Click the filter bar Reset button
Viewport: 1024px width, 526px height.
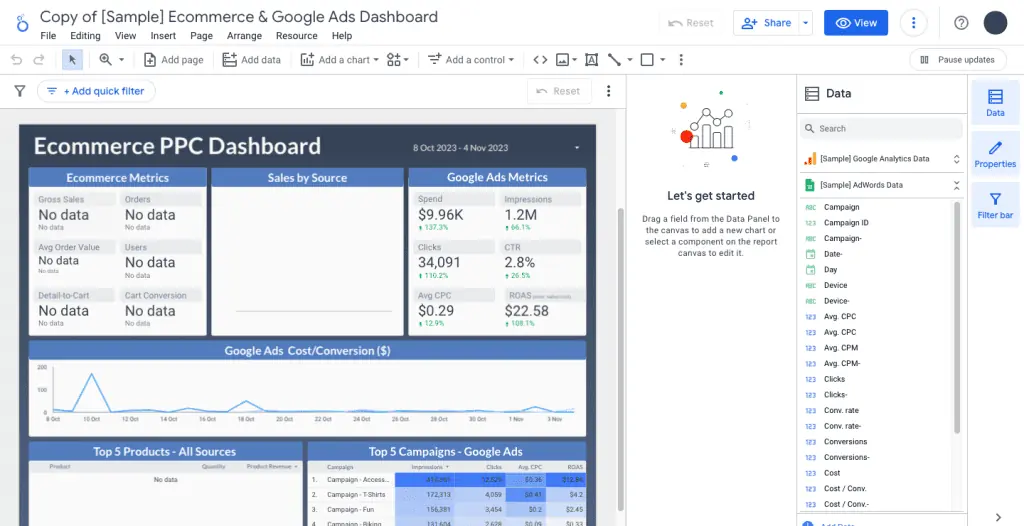pyautogui.click(x=559, y=91)
